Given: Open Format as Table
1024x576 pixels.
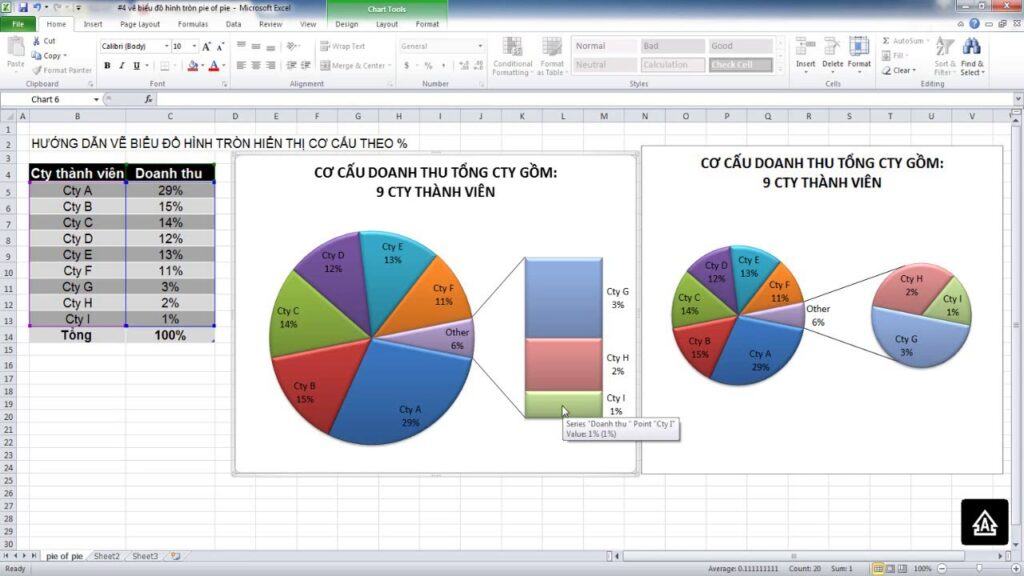Looking at the screenshot, I should pos(552,57).
